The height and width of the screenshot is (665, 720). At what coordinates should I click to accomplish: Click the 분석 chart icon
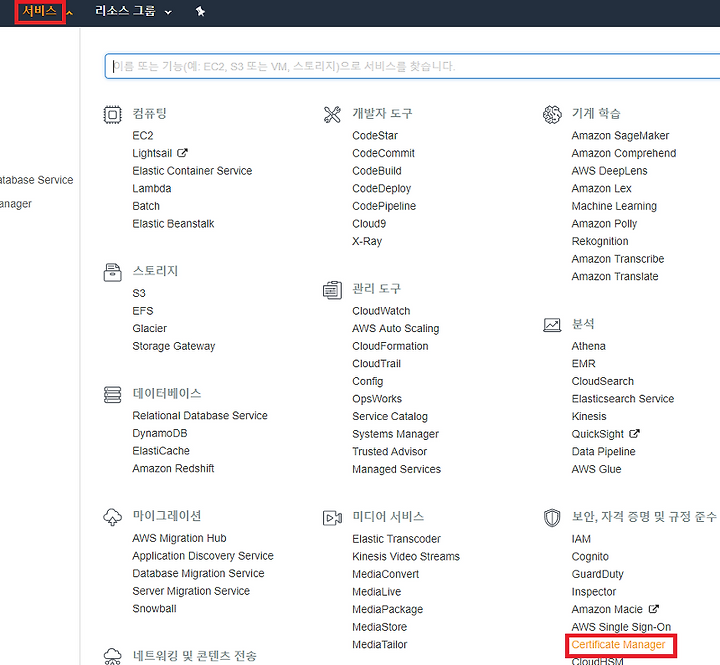[551, 325]
